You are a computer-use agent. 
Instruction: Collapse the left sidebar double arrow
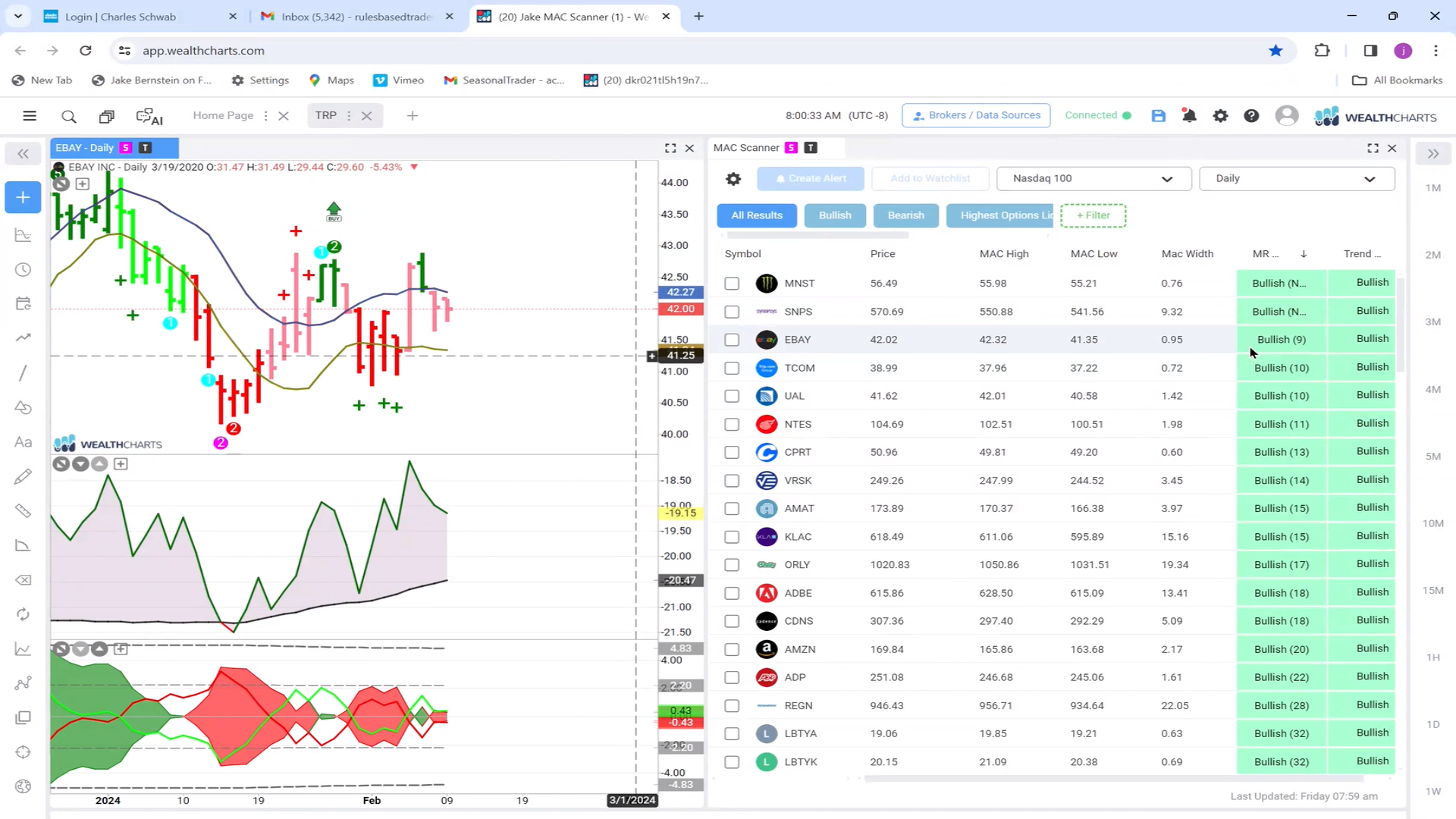pos(23,154)
